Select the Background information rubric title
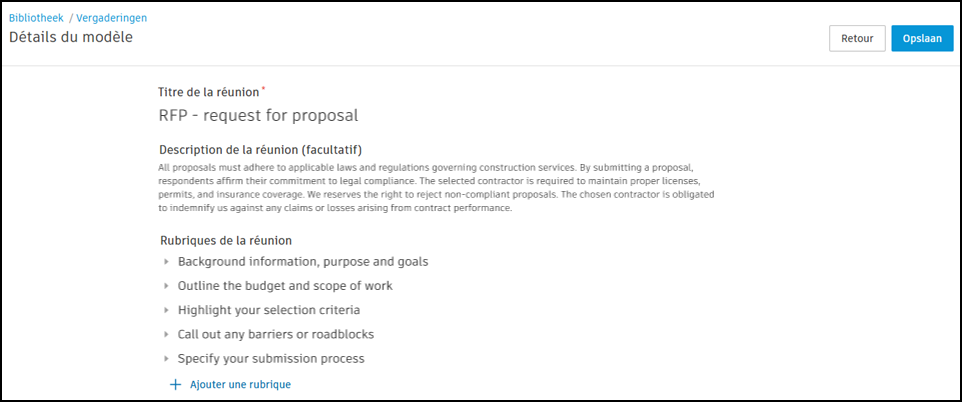Viewport: 962px width, 402px height. [303, 262]
